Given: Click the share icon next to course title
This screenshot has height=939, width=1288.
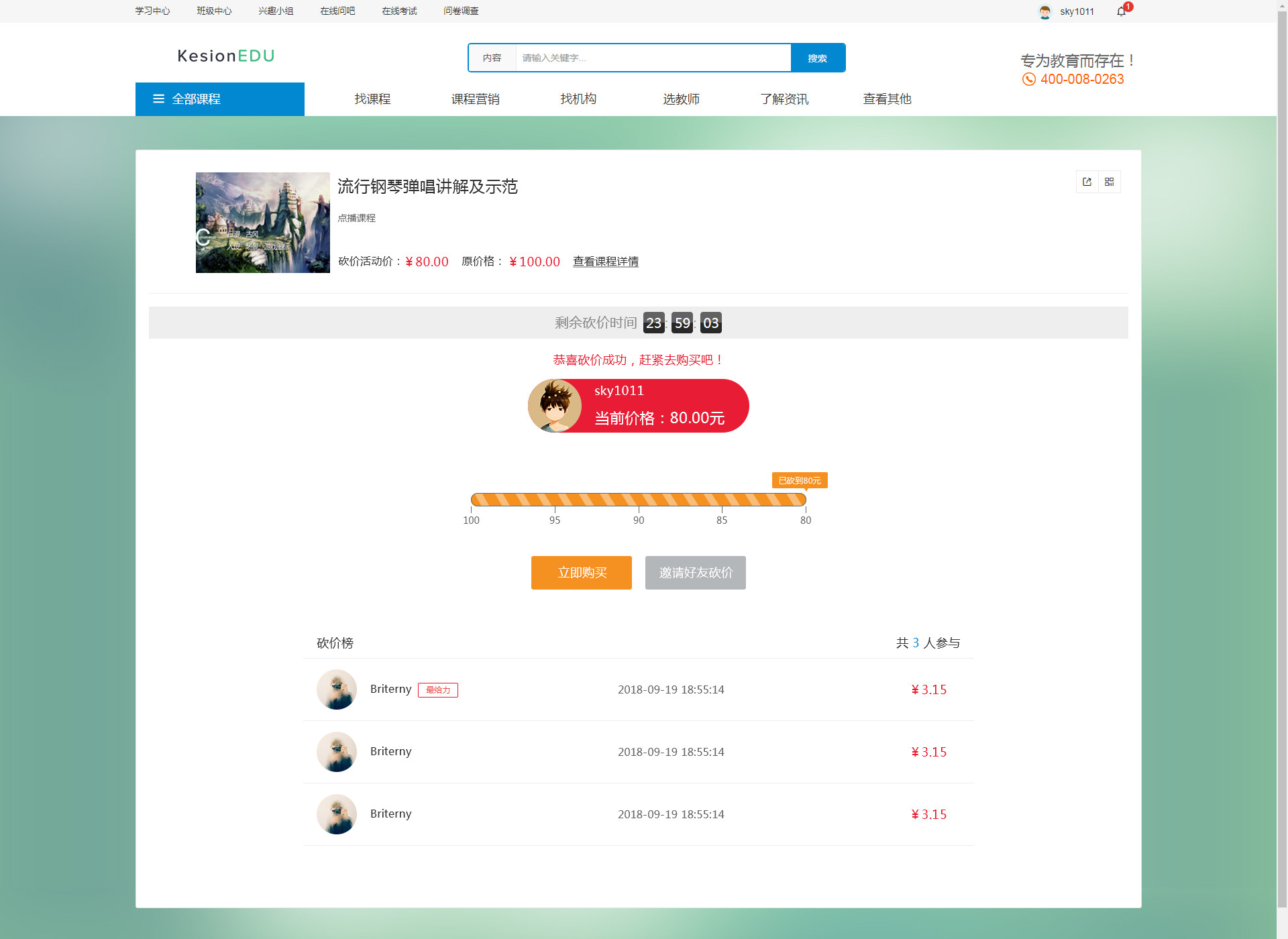Looking at the screenshot, I should [1087, 182].
